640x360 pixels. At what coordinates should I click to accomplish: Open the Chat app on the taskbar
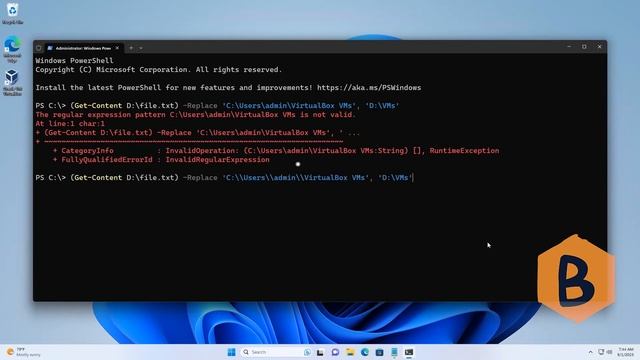click(335, 352)
